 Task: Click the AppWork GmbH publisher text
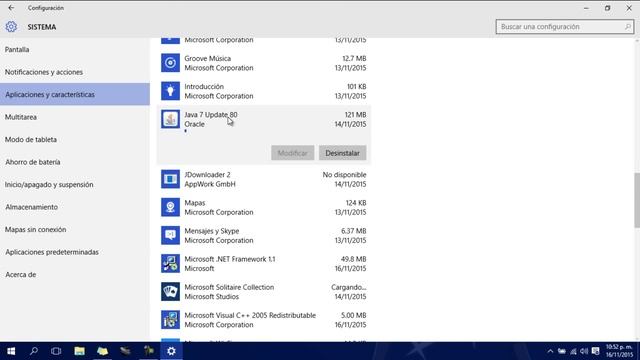[x=210, y=184]
